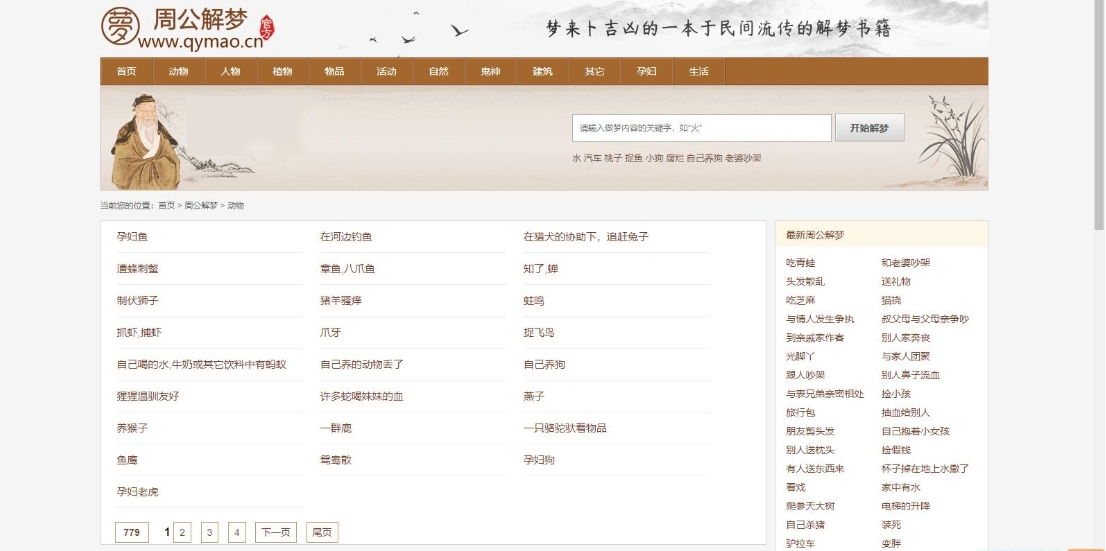Open the 自己养的动物丢了 entry
Screen dimensions: 1106x551
pyautogui.click(x=362, y=365)
